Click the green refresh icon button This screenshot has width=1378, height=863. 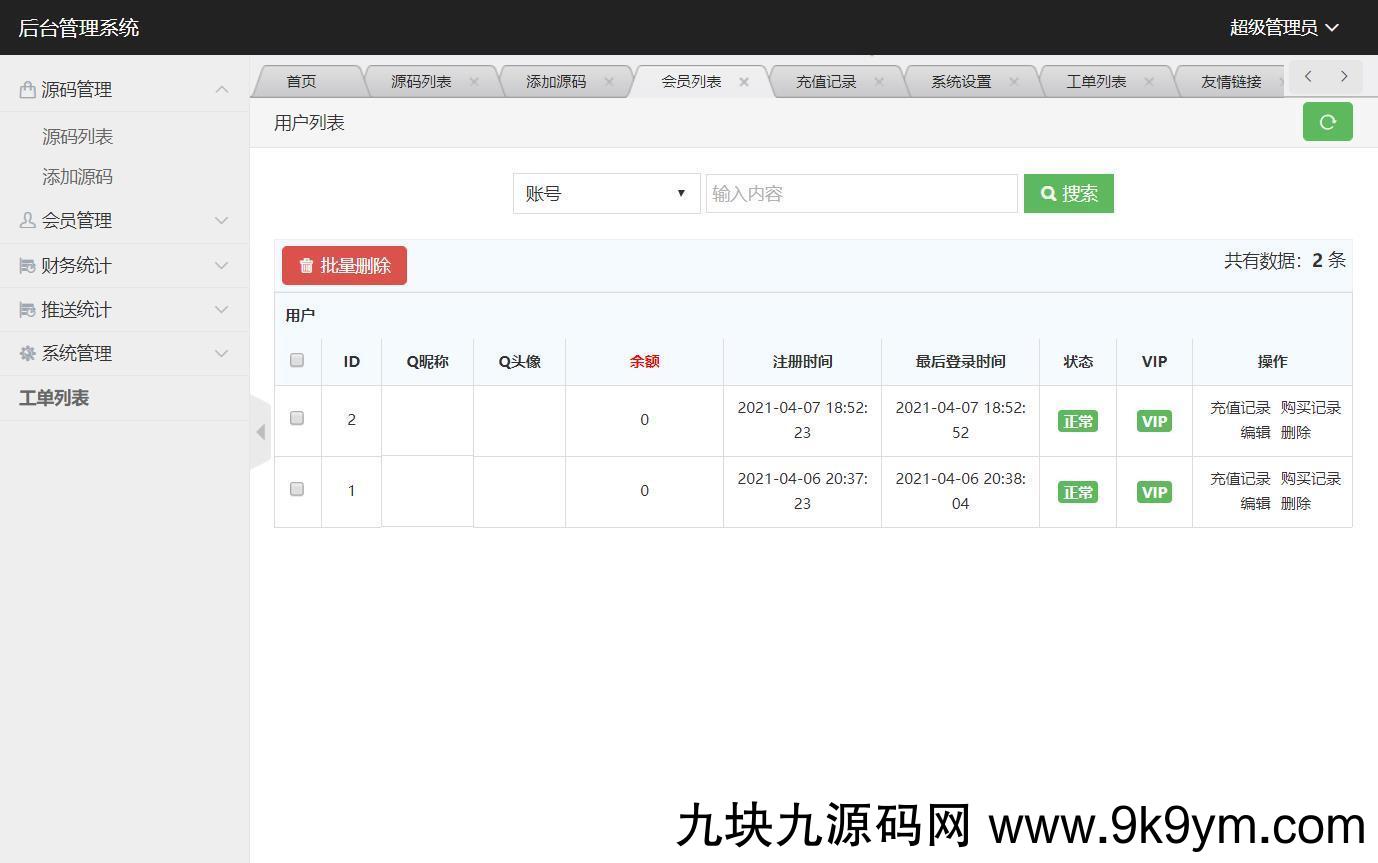click(x=1327, y=122)
